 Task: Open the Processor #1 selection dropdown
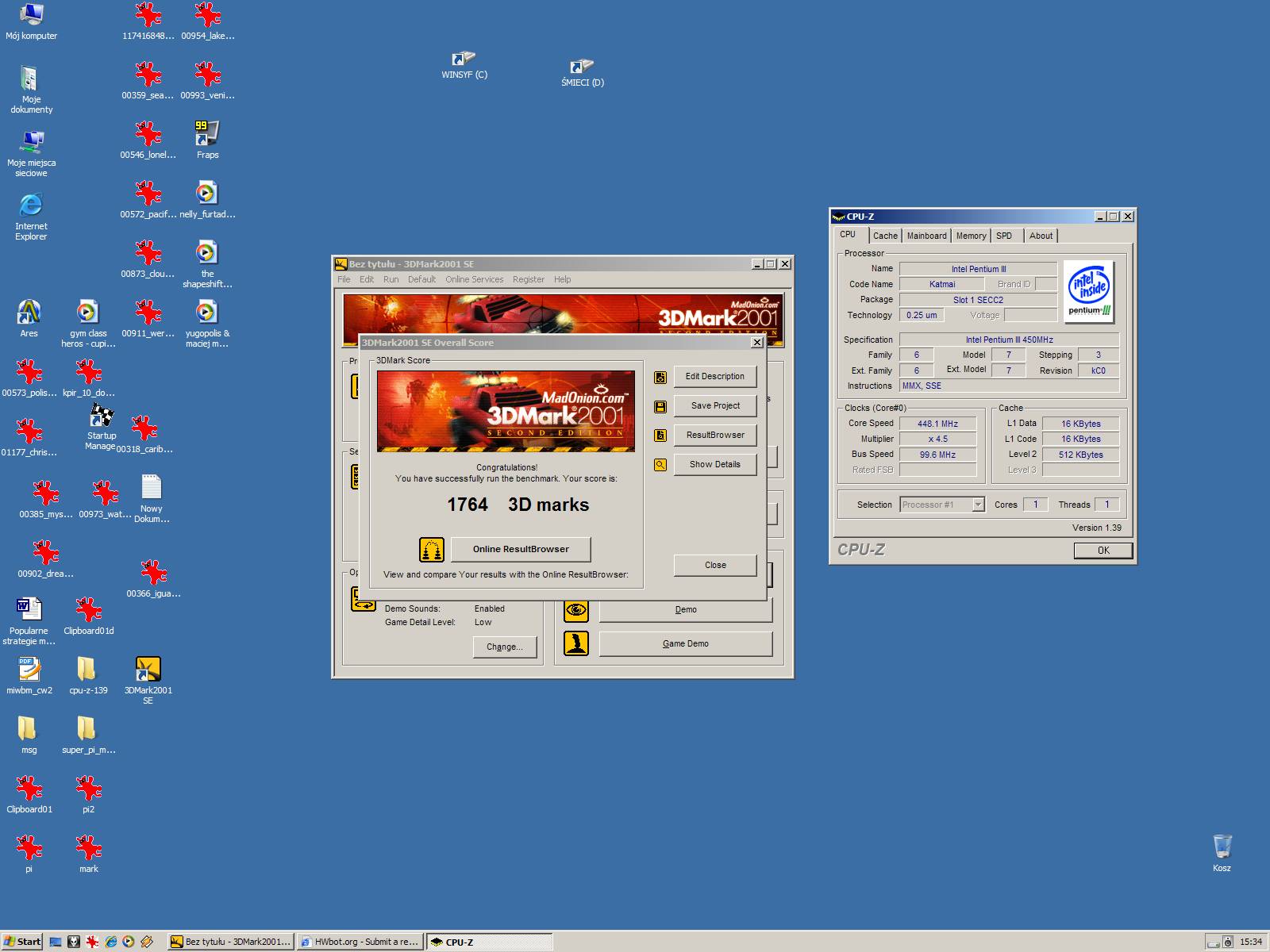[942, 505]
